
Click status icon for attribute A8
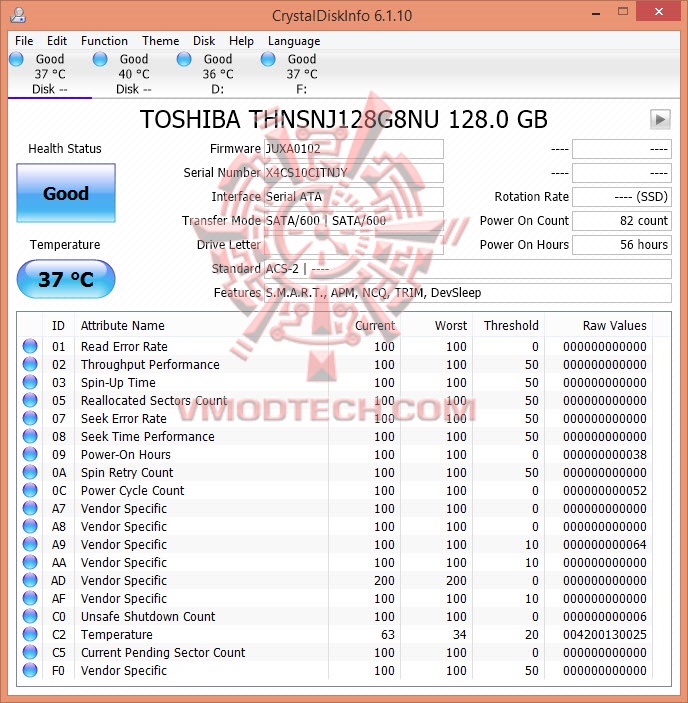pos(30,526)
